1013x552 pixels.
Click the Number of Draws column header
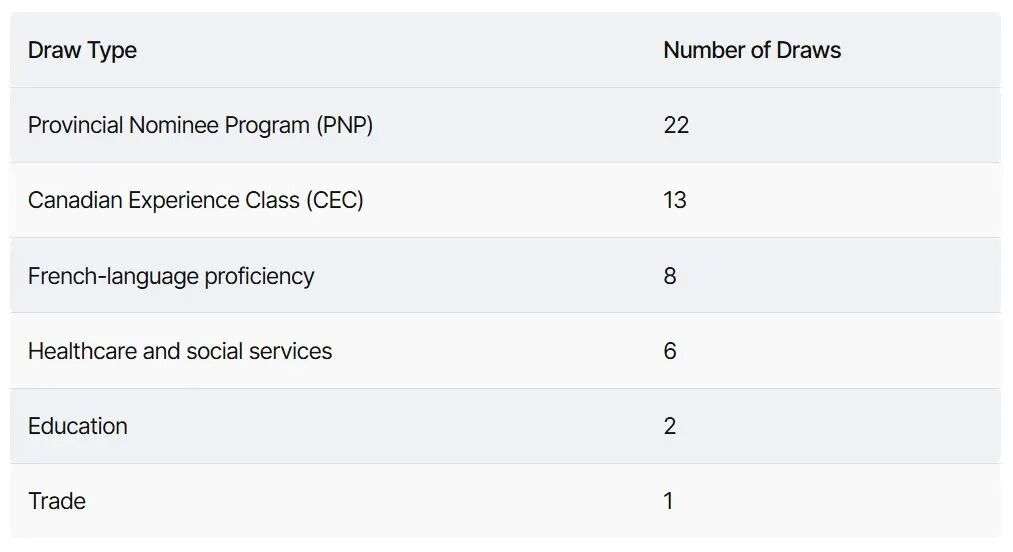click(752, 51)
